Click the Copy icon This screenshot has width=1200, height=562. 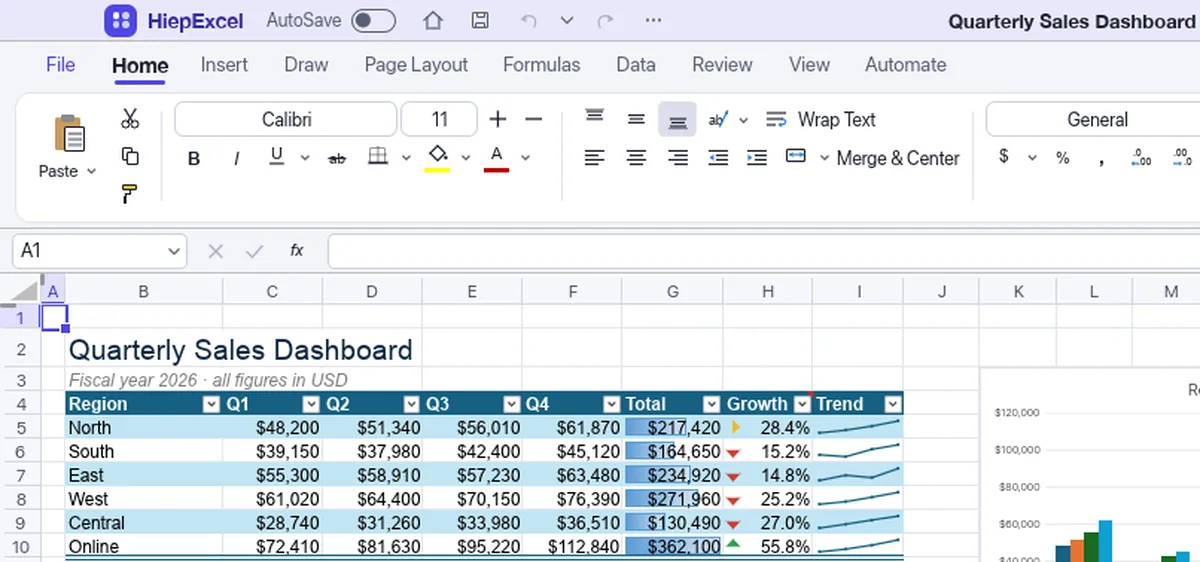coord(130,156)
